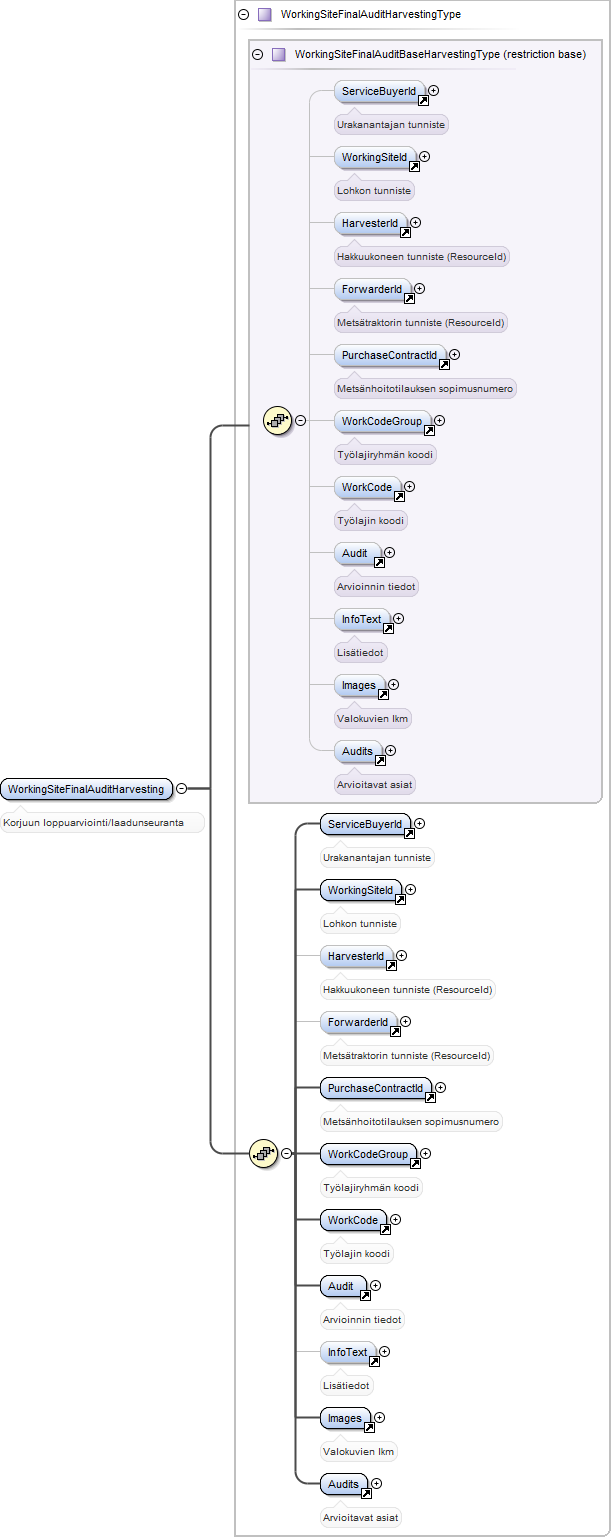Expand ForwarderId in the lower sequence

coord(405,1022)
